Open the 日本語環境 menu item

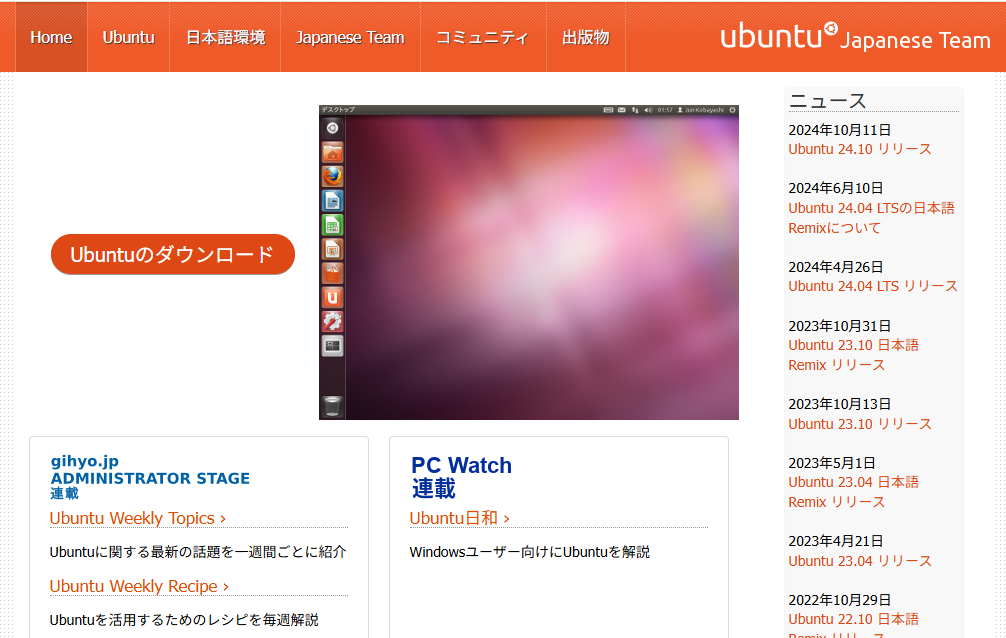pos(225,37)
